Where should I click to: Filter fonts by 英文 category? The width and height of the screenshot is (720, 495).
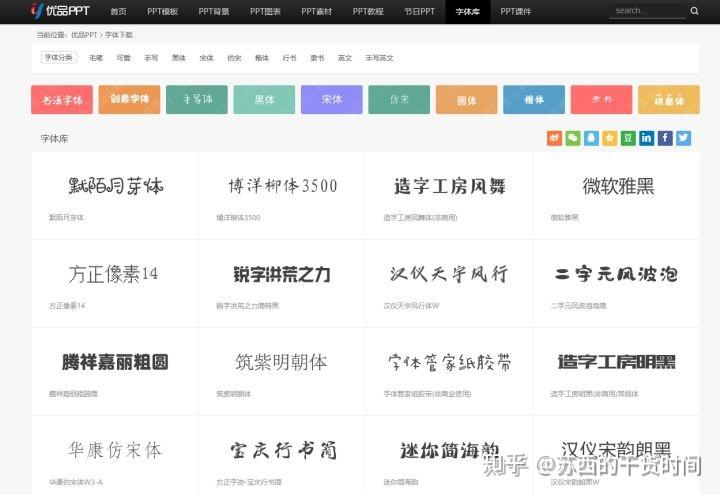[345, 58]
